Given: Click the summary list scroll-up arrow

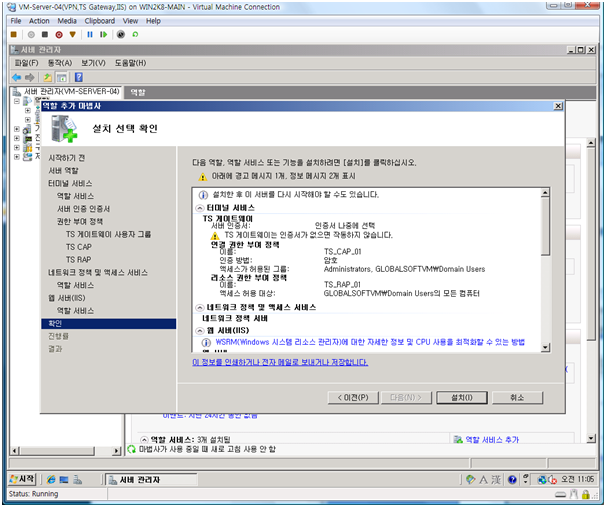Looking at the screenshot, I should pyautogui.click(x=545, y=192).
